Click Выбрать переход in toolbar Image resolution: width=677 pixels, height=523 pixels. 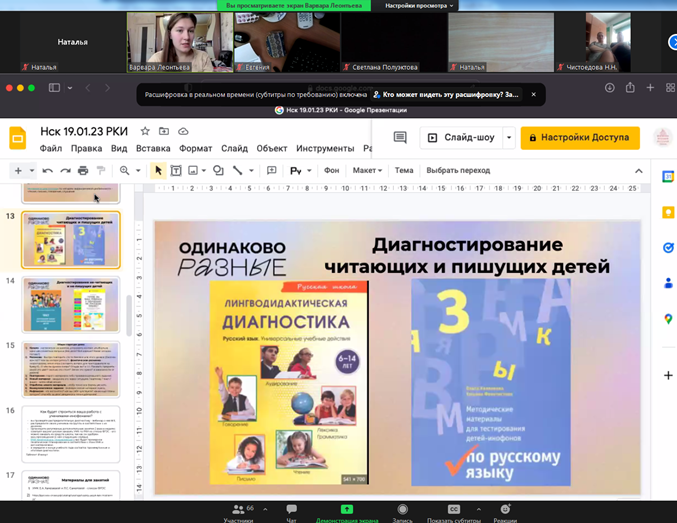click(x=458, y=171)
